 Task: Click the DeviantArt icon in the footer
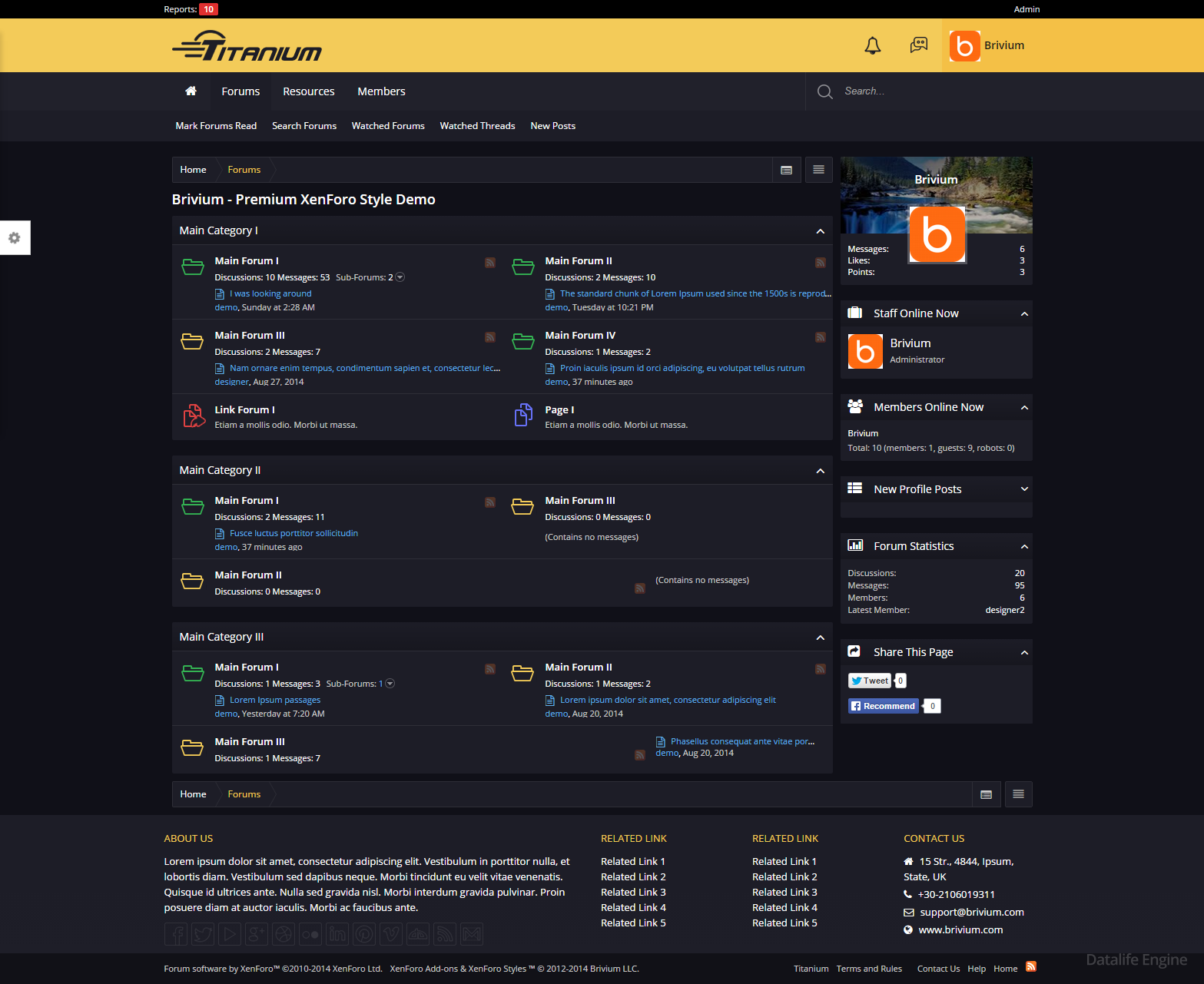(x=418, y=934)
